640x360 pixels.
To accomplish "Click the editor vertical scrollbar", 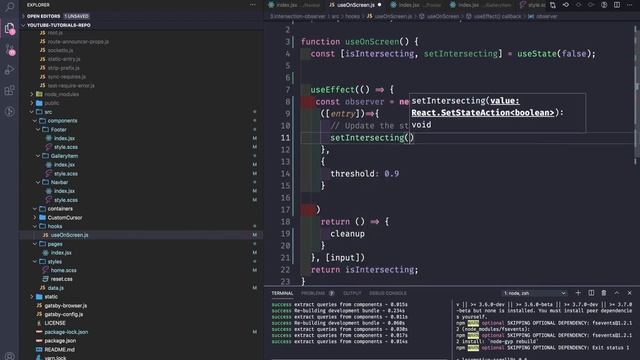I will pyautogui.click(x=636, y=94).
